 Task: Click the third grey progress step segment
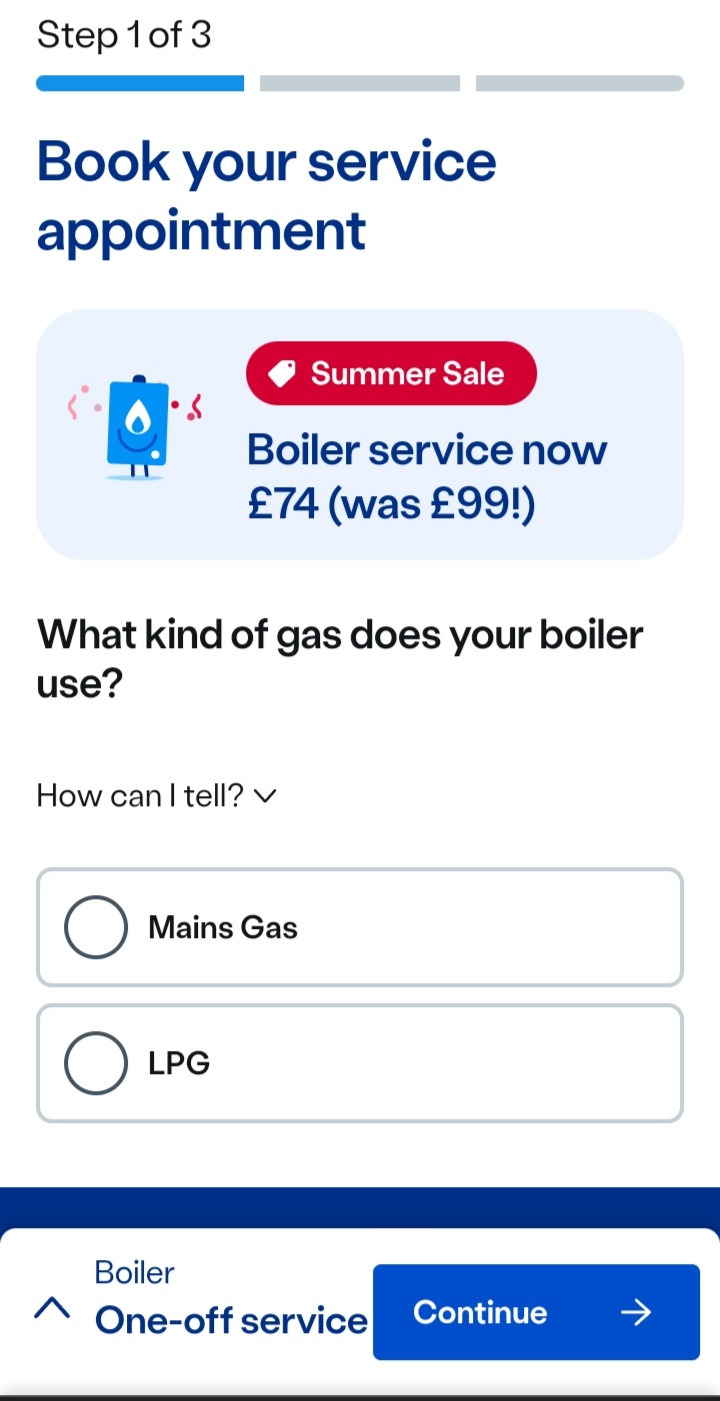coord(580,83)
